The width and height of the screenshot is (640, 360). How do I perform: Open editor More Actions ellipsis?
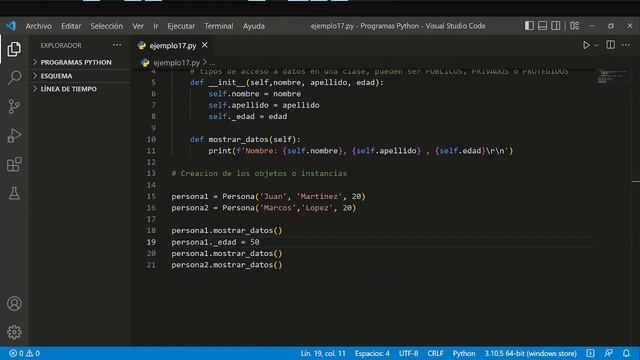[x=626, y=45]
